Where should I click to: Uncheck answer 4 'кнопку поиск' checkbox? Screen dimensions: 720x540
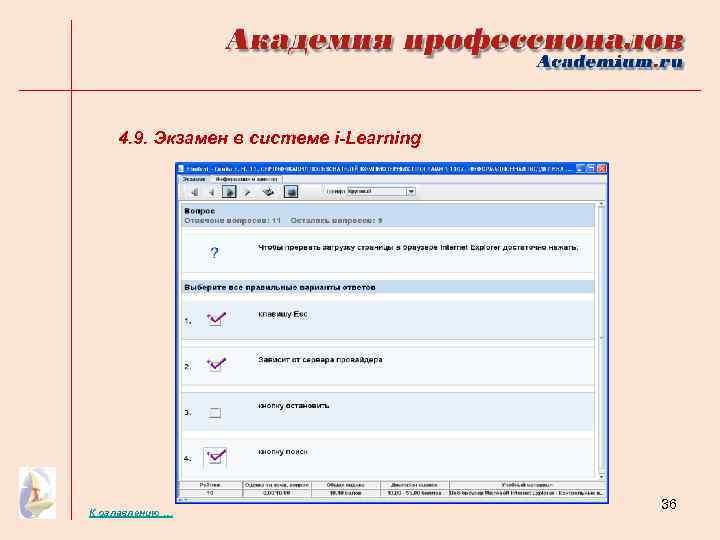(x=216, y=456)
